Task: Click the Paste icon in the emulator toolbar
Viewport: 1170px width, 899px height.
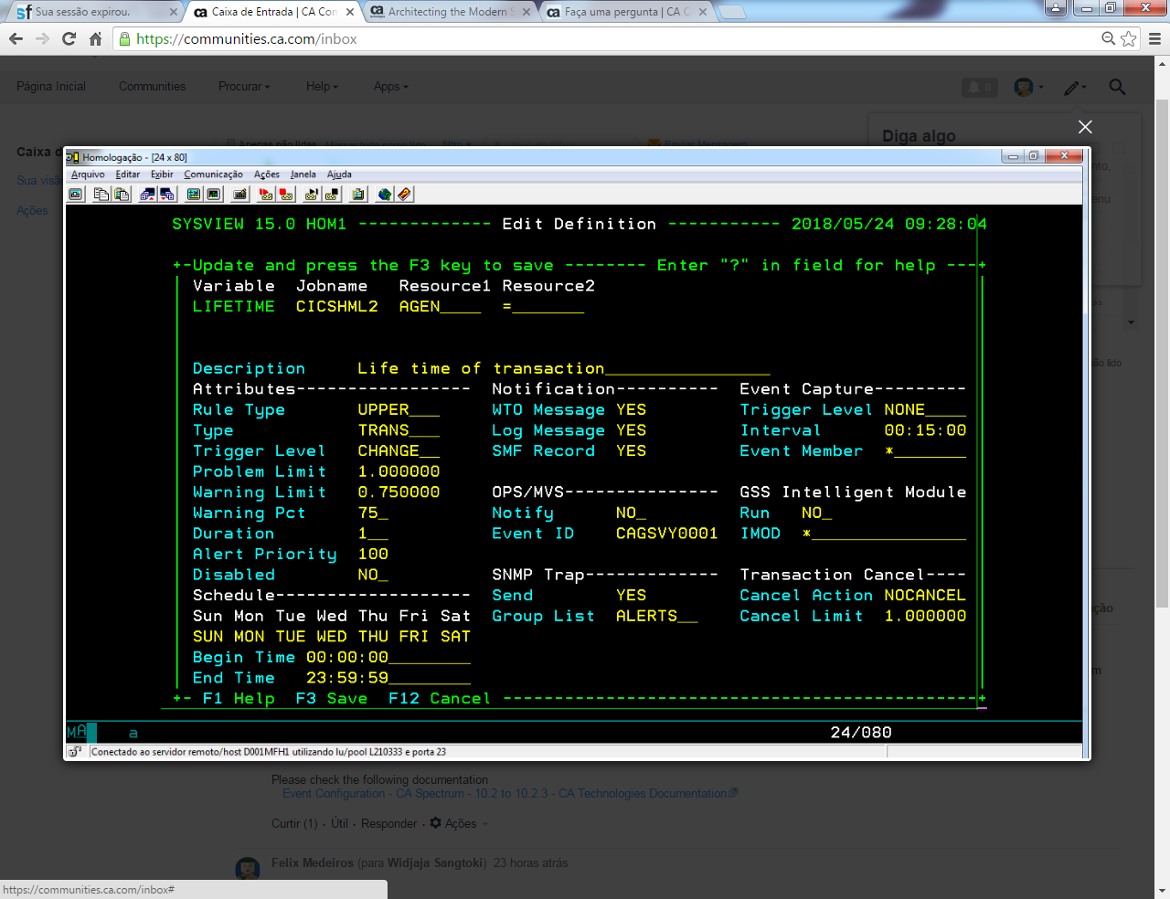Action: click(x=119, y=194)
